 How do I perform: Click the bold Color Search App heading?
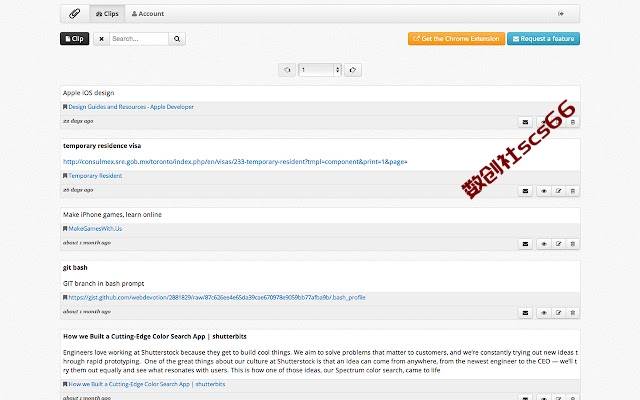(155, 337)
